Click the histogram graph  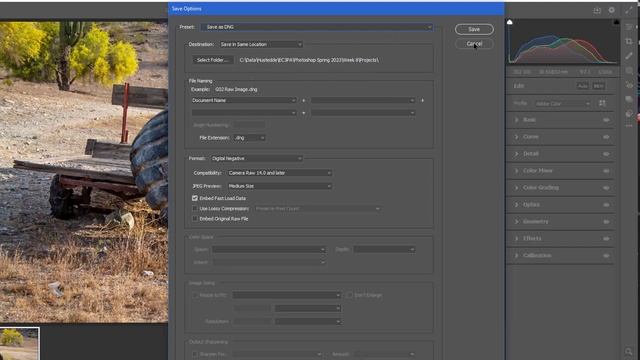click(563, 42)
